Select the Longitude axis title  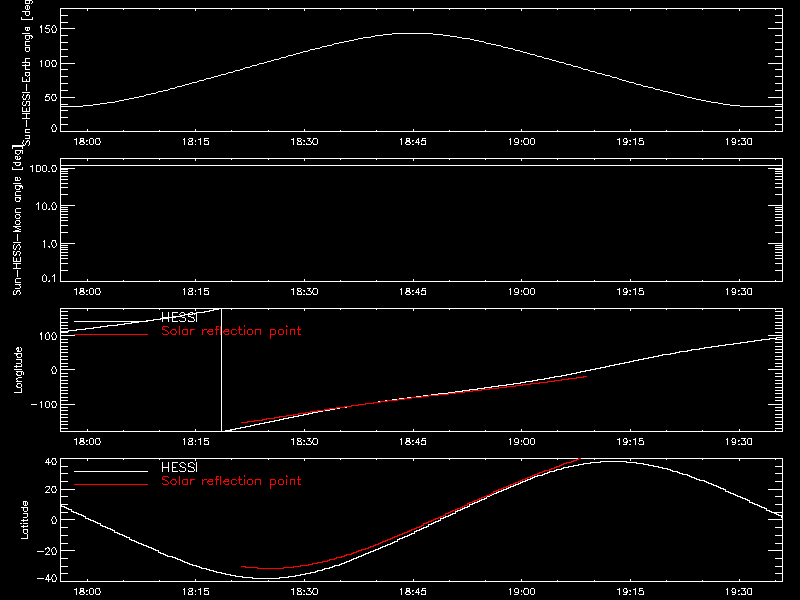pos(18,370)
